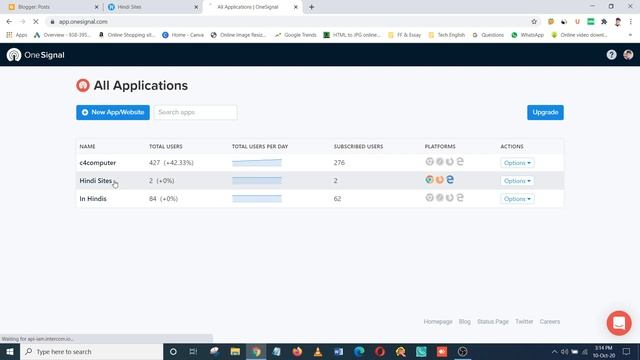Viewport: 640px width, 360px height.
Task: Go back using browser back arrow
Action: pyautogui.click(x=9, y=22)
